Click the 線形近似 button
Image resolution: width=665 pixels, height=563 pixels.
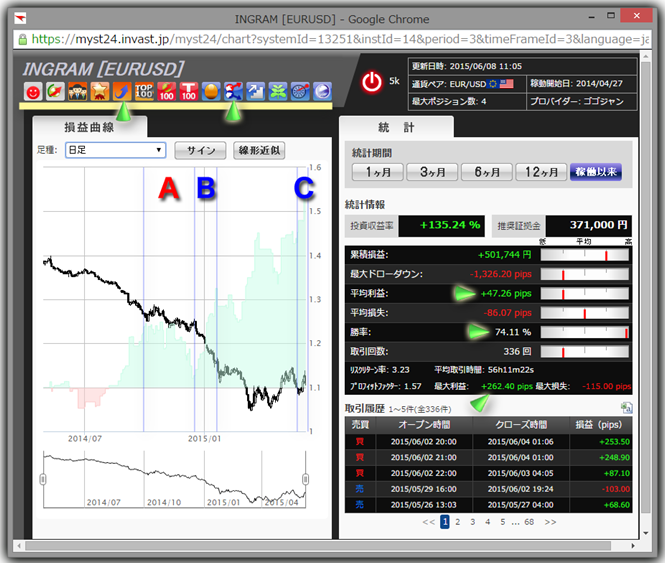259,150
